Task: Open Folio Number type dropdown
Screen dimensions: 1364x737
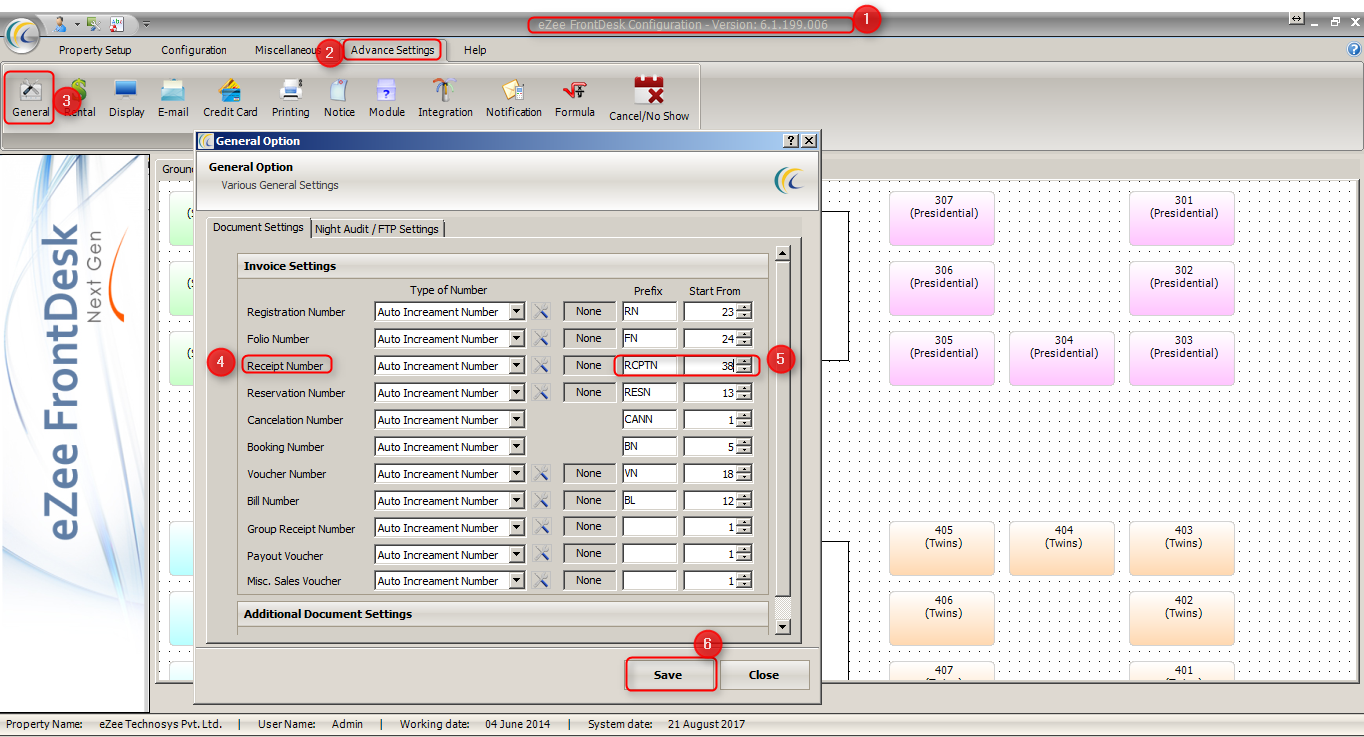Action: [516, 339]
